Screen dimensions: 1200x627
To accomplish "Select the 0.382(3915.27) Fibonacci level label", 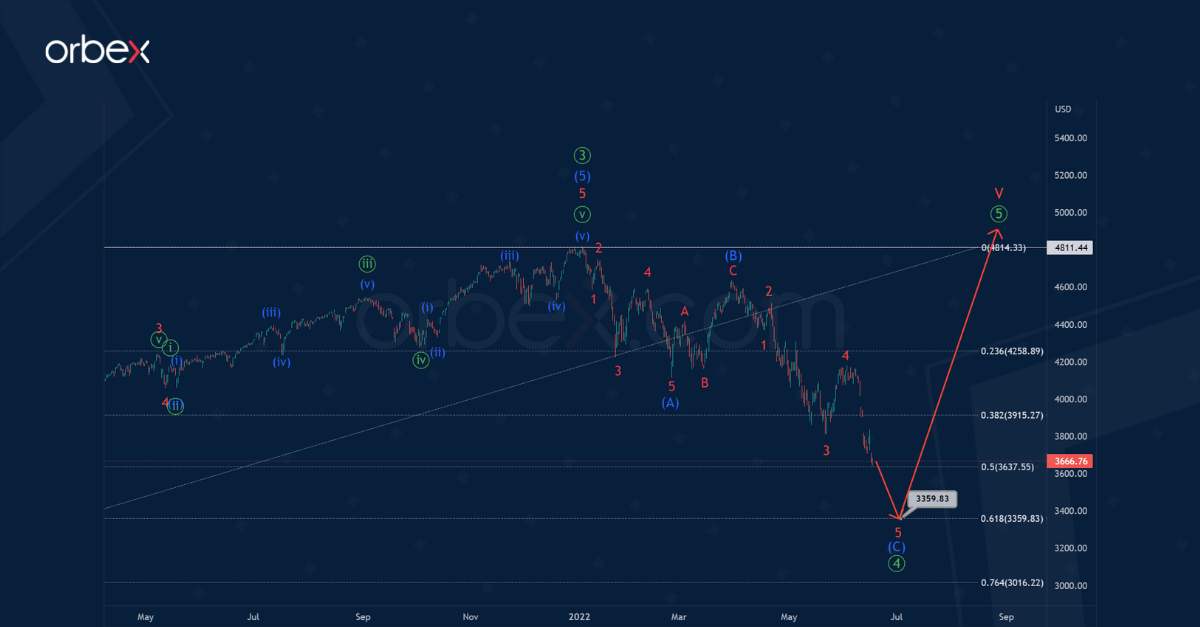I will (1012, 415).
